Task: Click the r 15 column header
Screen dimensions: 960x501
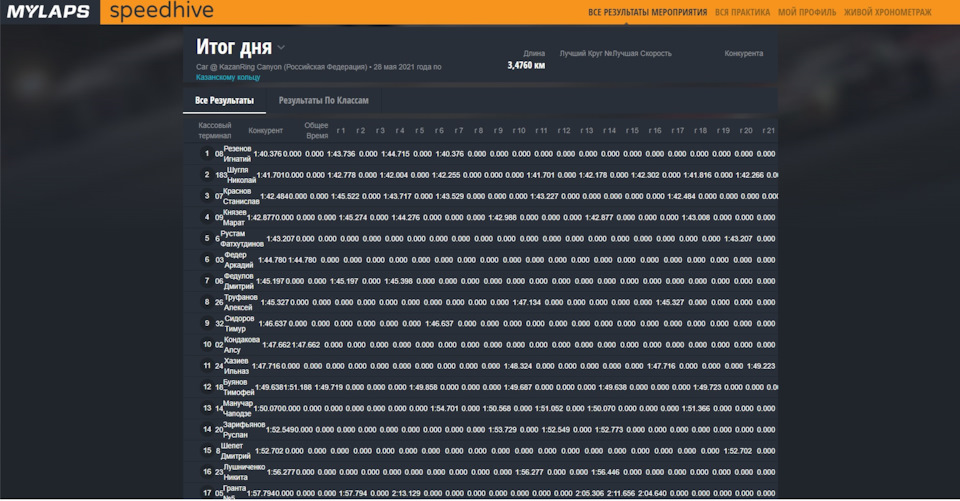Action: pyautogui.click(x=632, y=130)
